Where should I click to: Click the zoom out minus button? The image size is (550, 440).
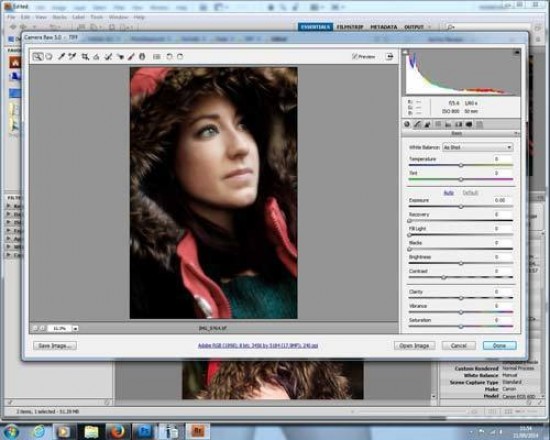point(35,328)
